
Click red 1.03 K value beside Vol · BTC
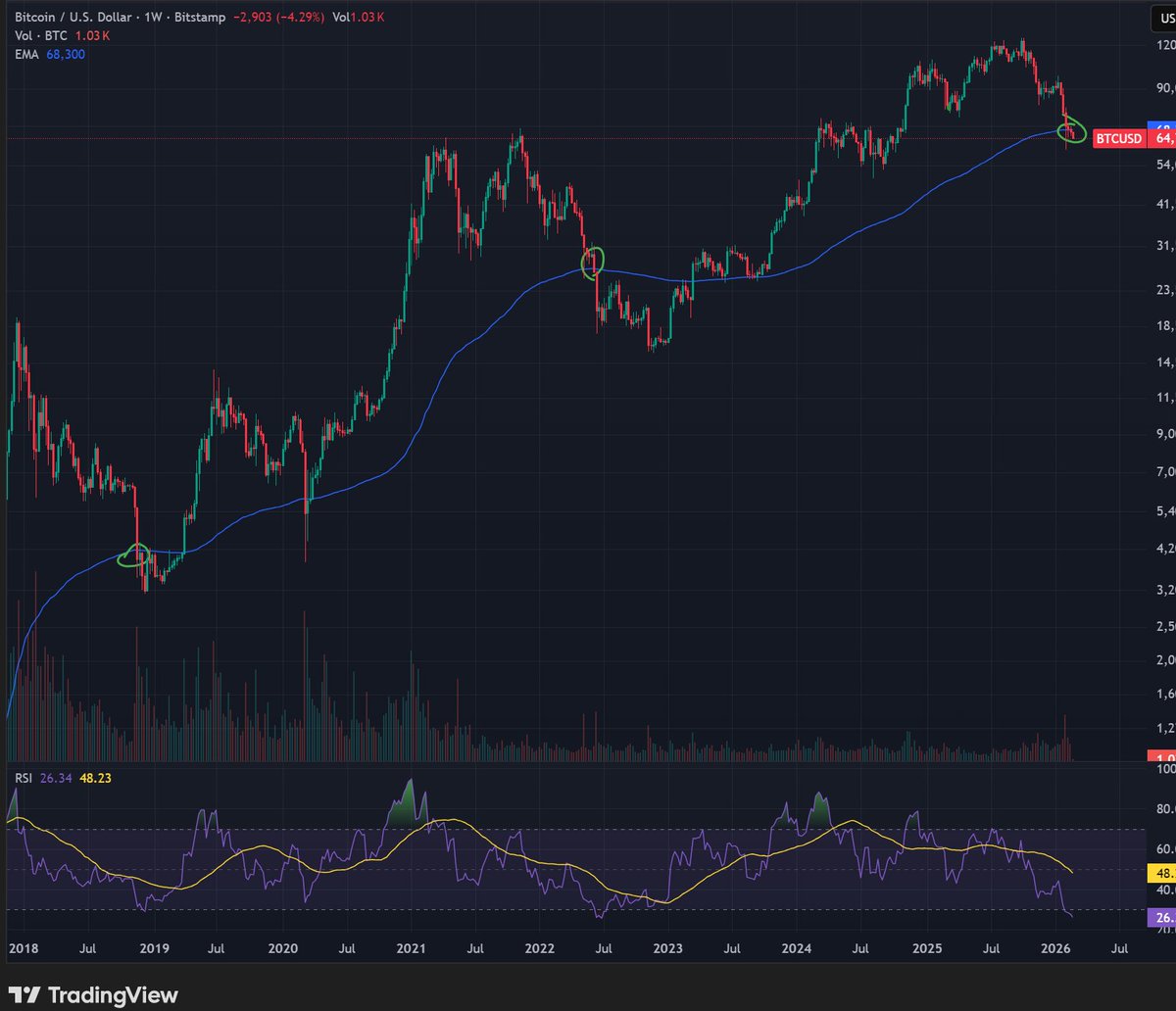pos(92,35)
